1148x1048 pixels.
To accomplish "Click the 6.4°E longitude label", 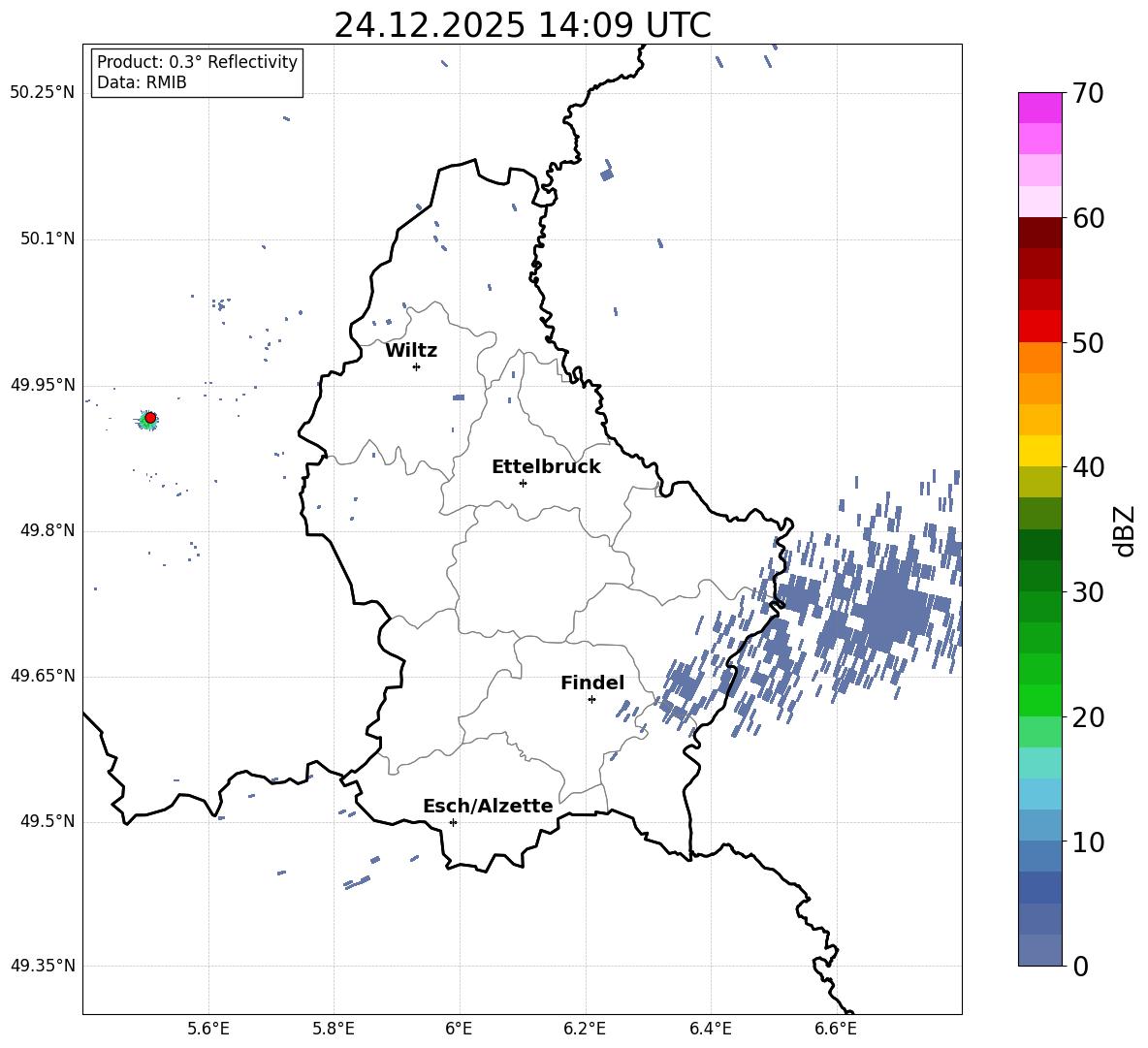I will coord(710,1029).
